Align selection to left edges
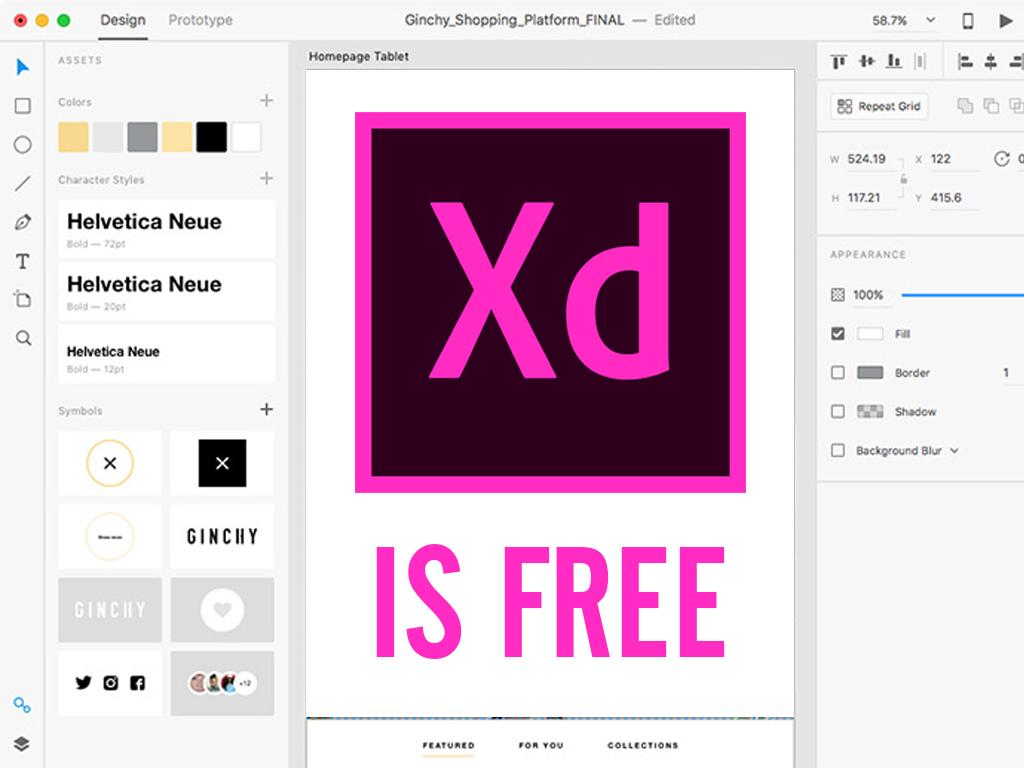Screen dimensions: 1024x768 [x=965, y=62]
